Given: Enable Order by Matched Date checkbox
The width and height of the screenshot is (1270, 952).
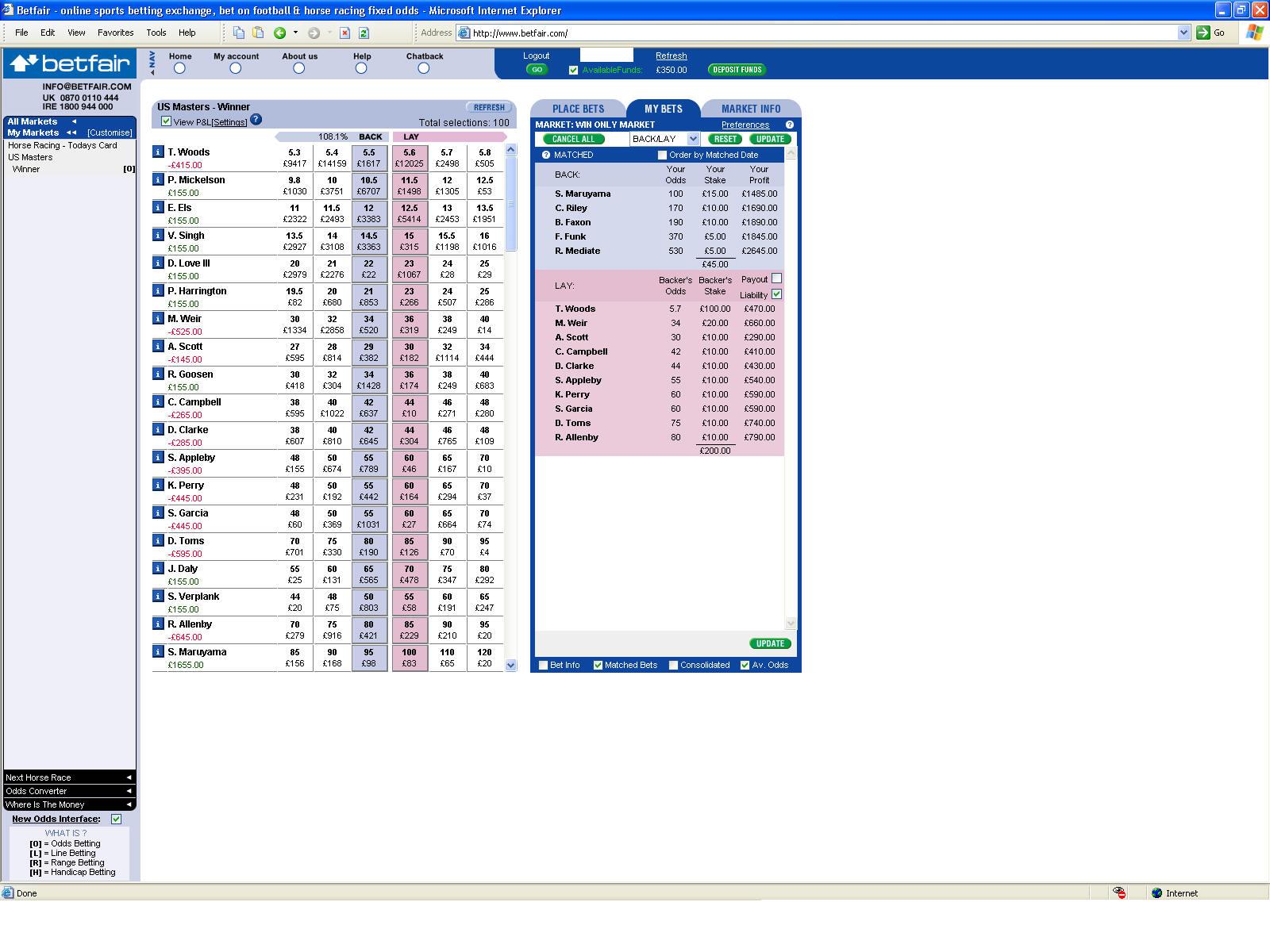Looking at the screenshot, I should (x=662, y=155).
